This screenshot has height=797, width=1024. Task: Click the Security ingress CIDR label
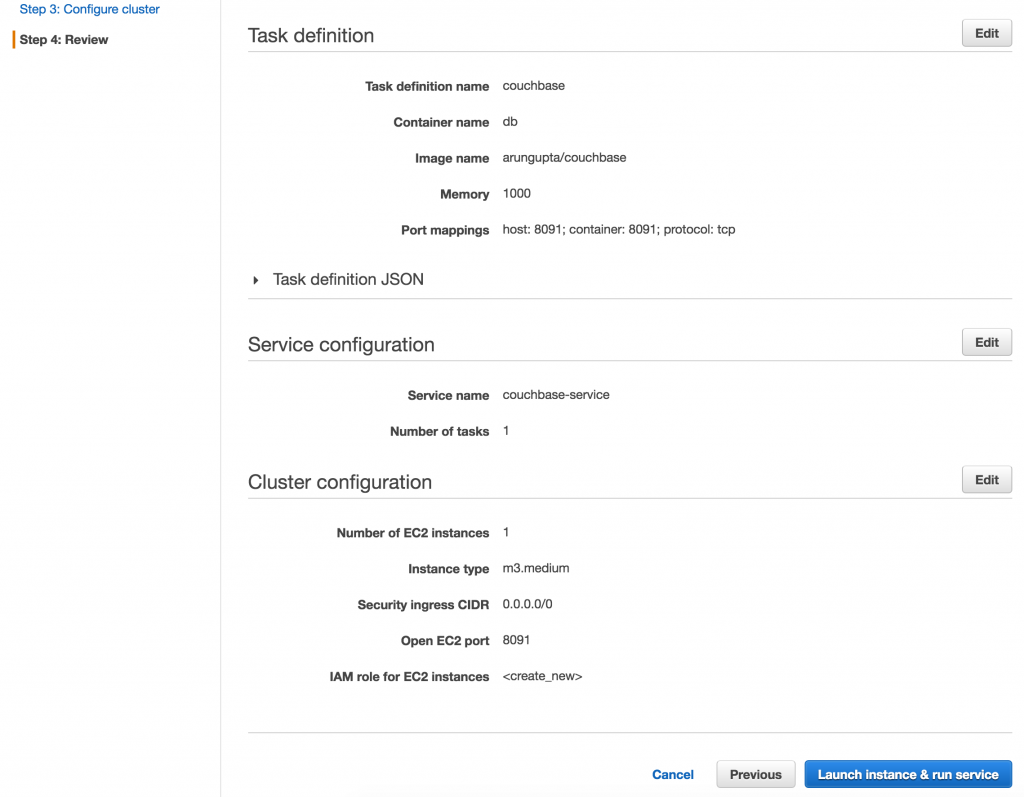(x=423, y=605)
